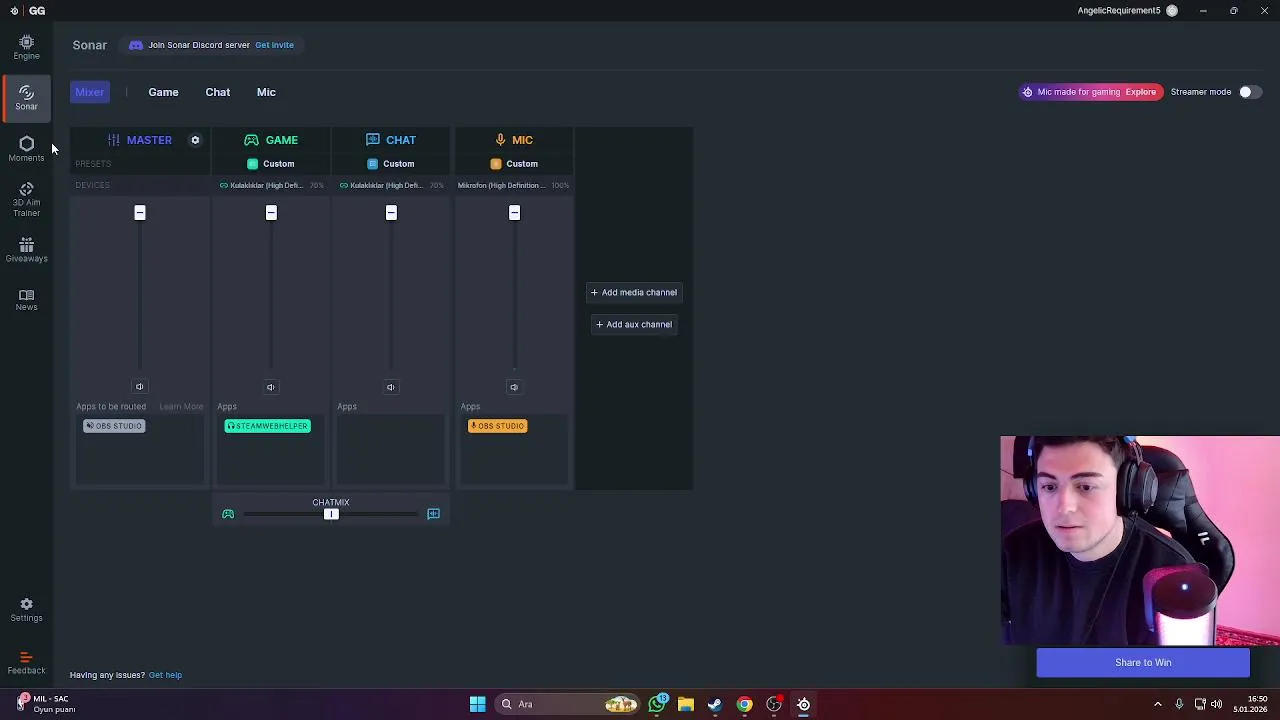Image resolution: width=1280 pixels, height=720 pixels.
Task: Open News in the sidebar
Action: point(26,300)
